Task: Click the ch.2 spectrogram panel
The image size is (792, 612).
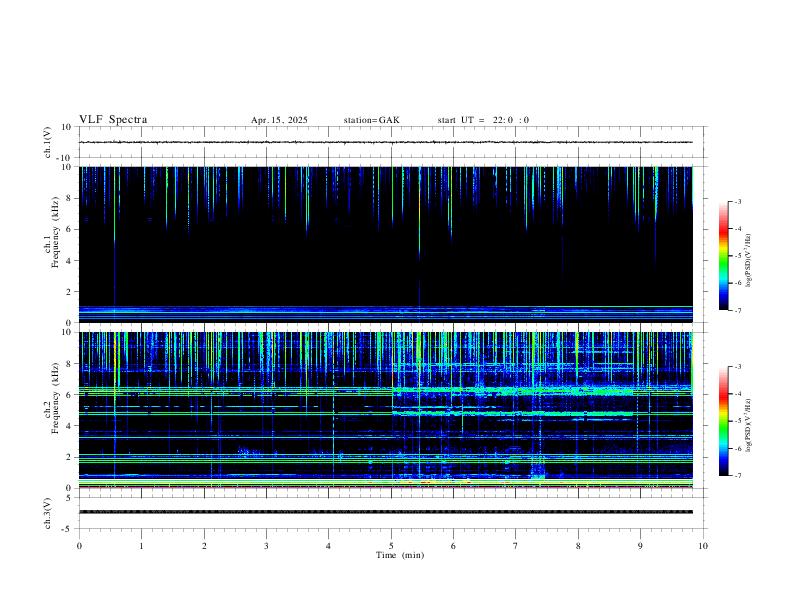Action: click(x=386, y=410)
